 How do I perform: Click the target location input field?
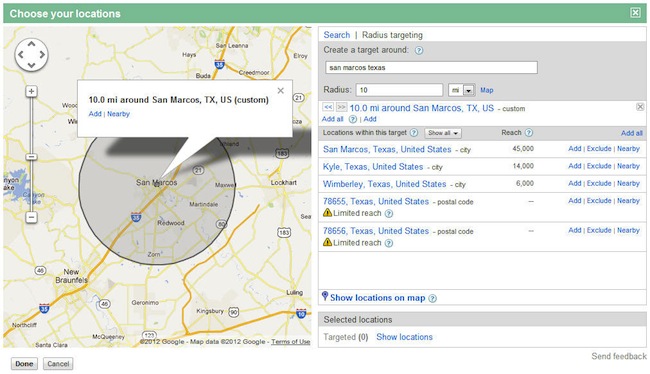[431, 67]
